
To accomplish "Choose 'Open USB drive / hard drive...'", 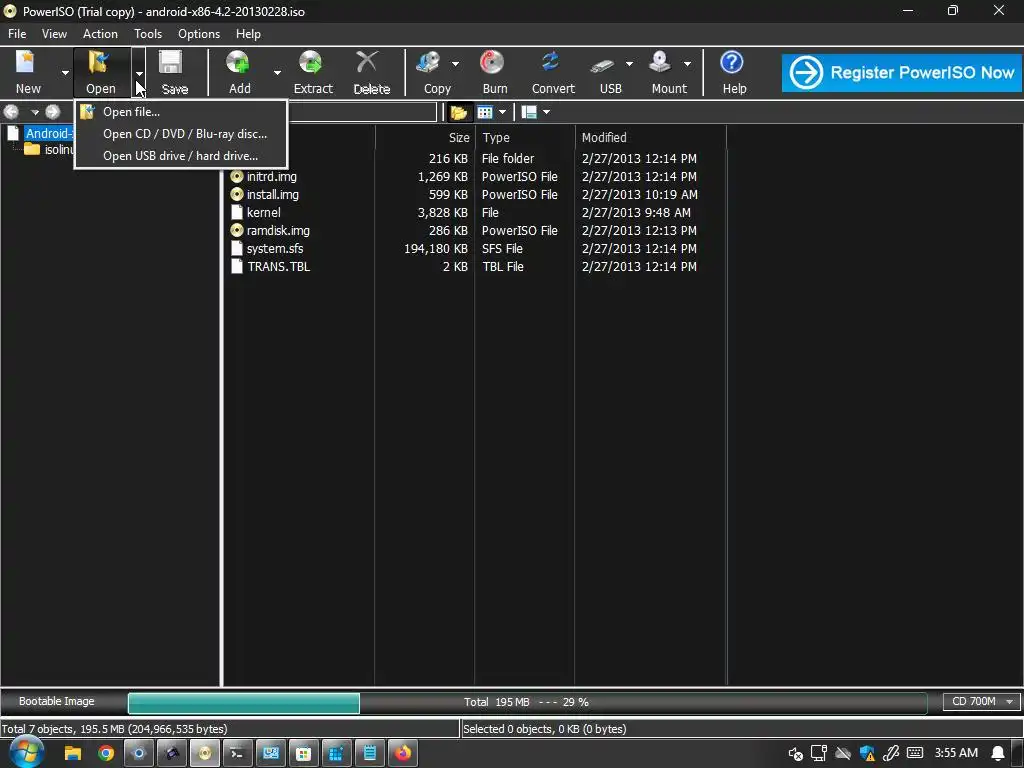I will [x=181, y=156].
